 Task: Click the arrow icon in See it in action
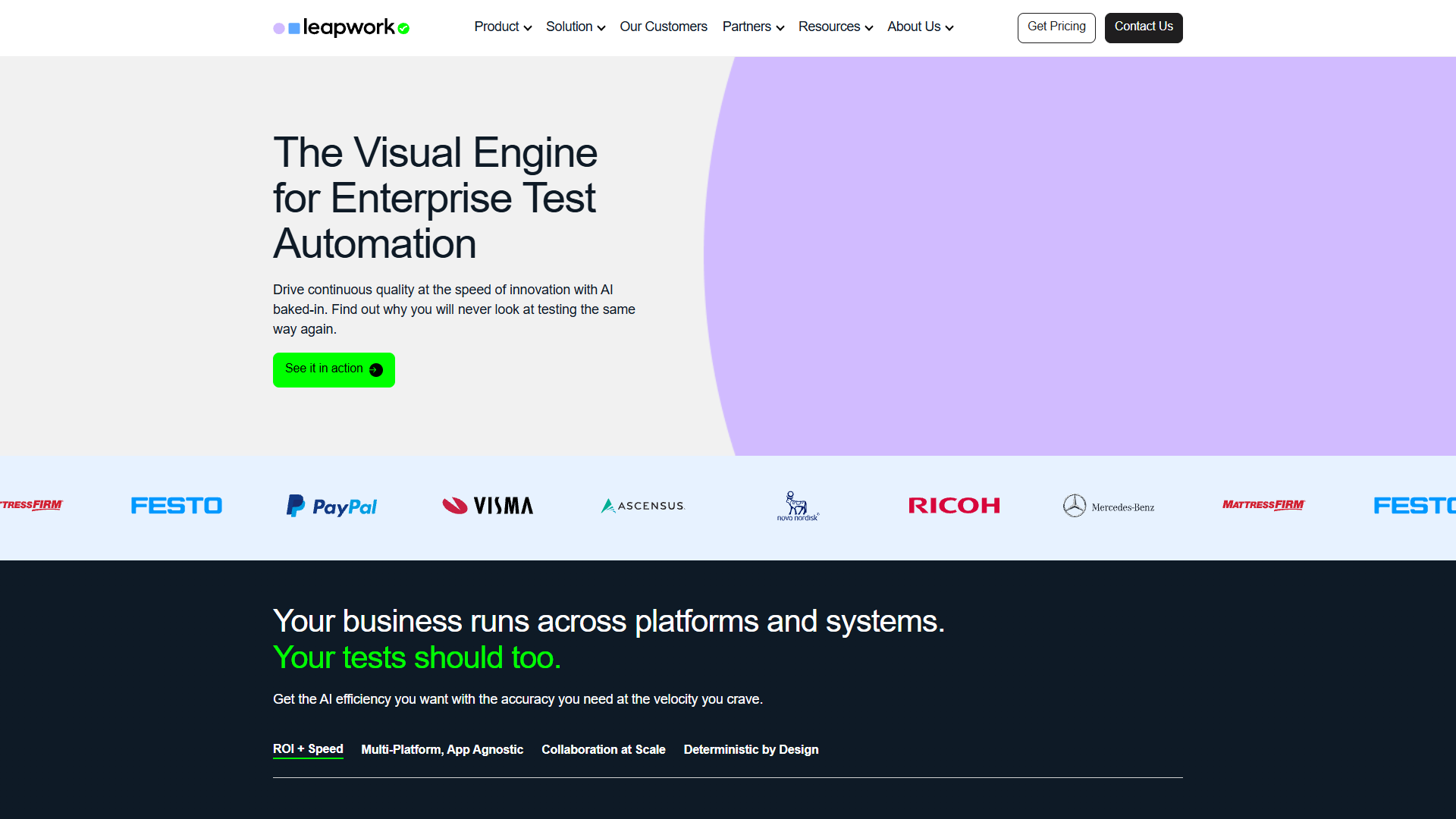376,370
